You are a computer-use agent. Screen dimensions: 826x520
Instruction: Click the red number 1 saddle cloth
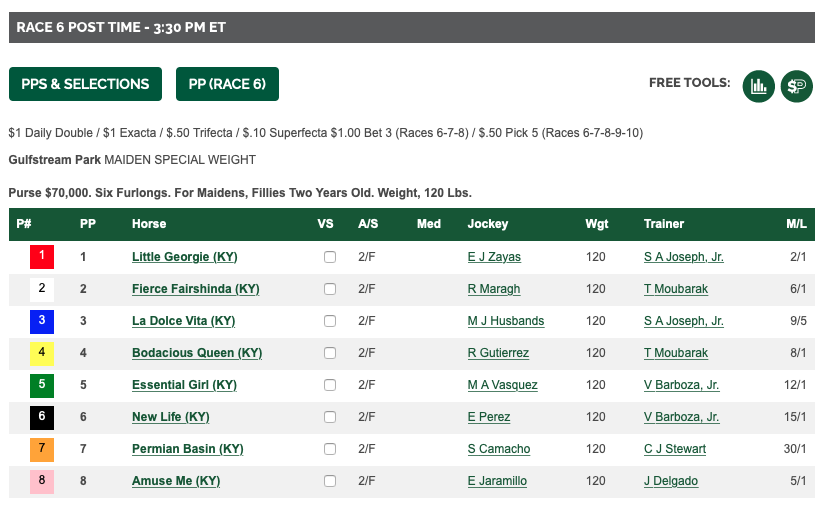coord(42,257)
